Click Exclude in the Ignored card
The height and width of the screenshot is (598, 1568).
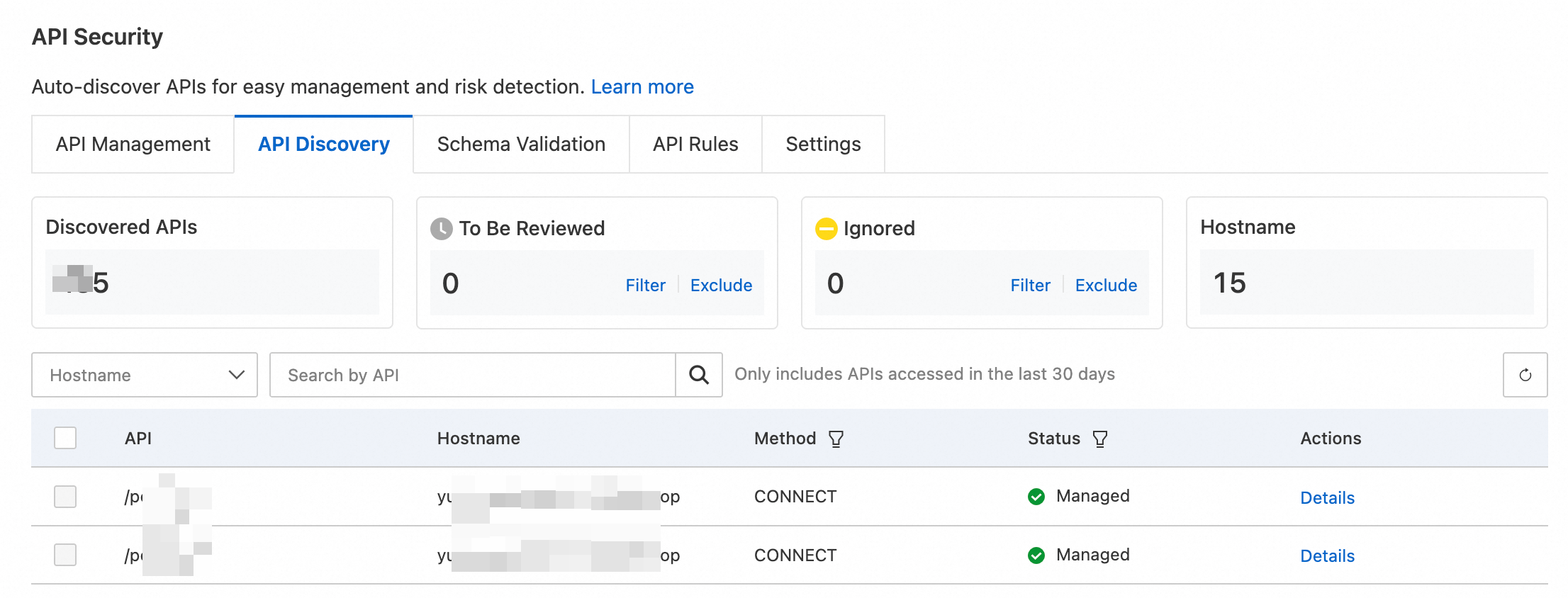click(x=1106, y=285)
